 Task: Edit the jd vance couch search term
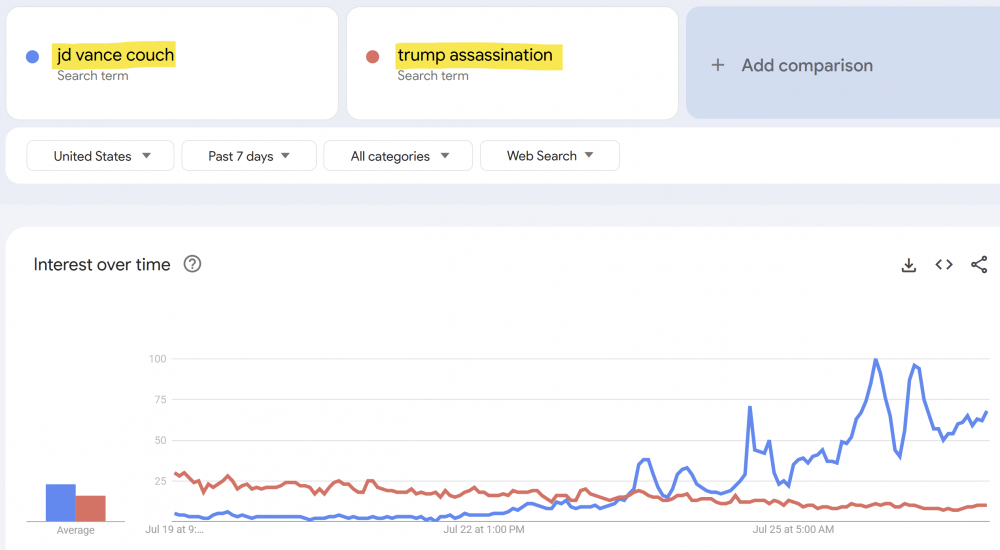116,55
